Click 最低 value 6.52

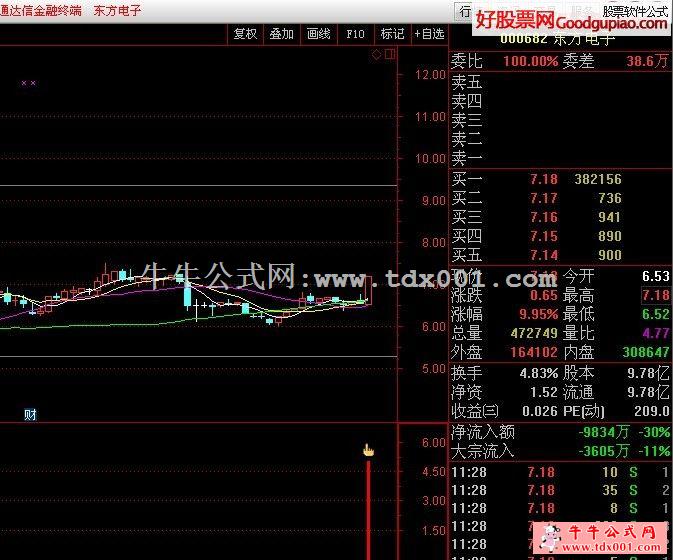(x=655, y=314)
